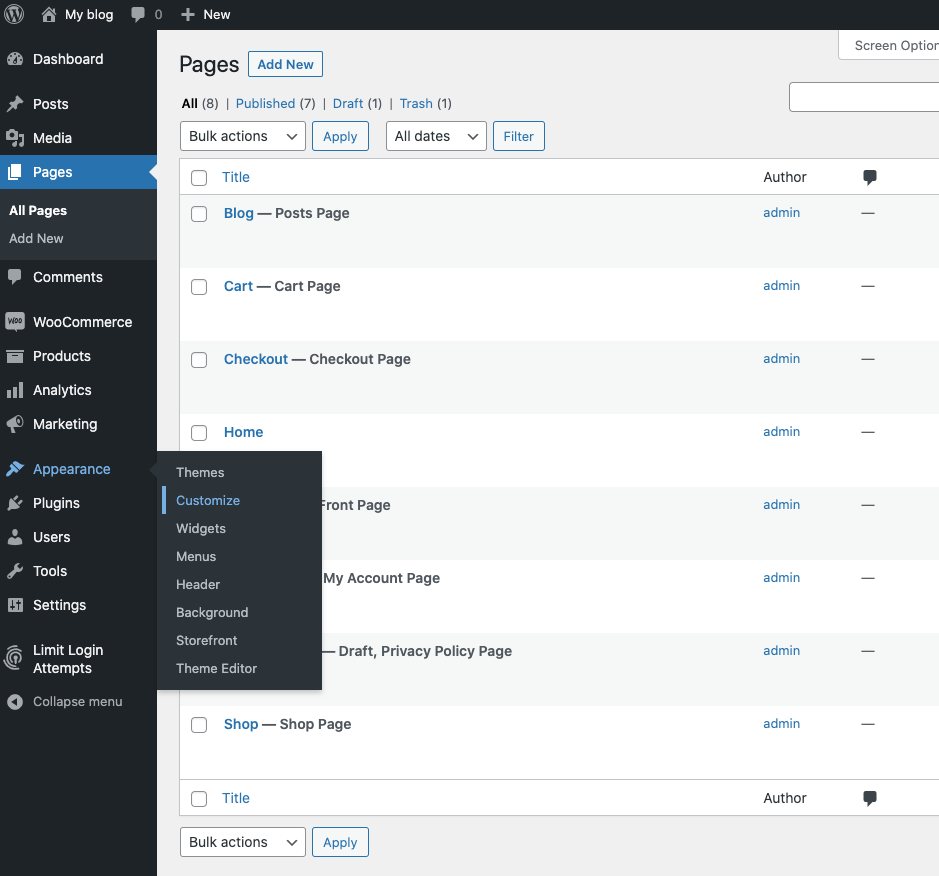Click the Marketing megaphone icon

click(x=15, y=424)
